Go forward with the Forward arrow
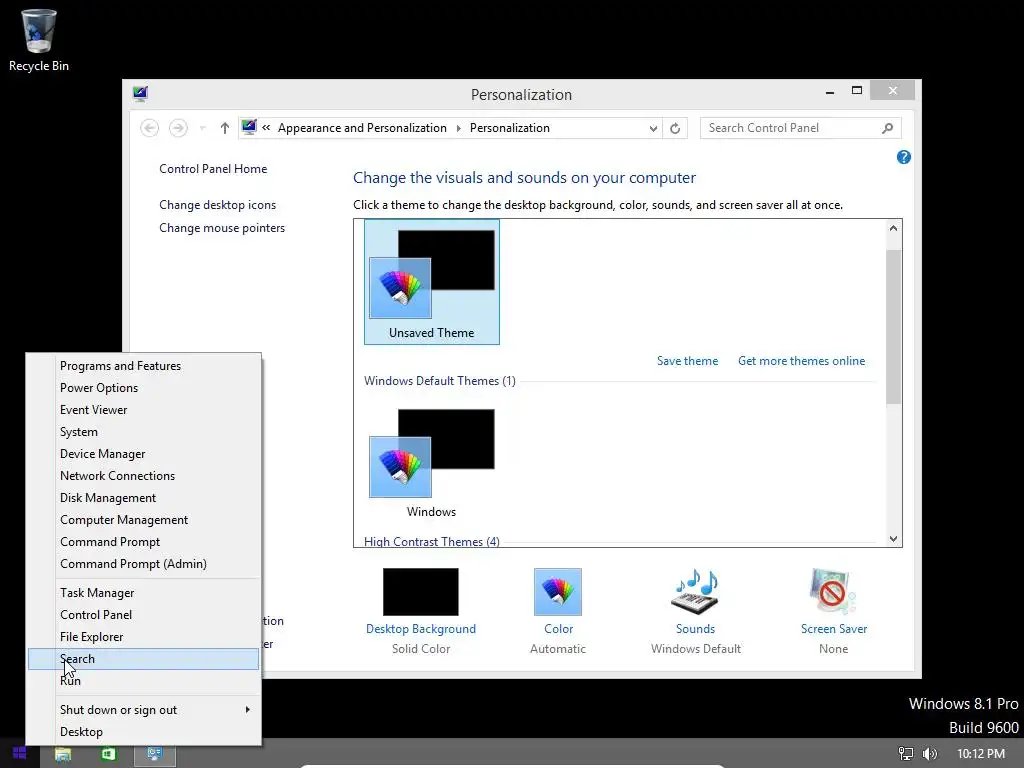The height and width of the screenshot is (768, 1024). point(178,128)
